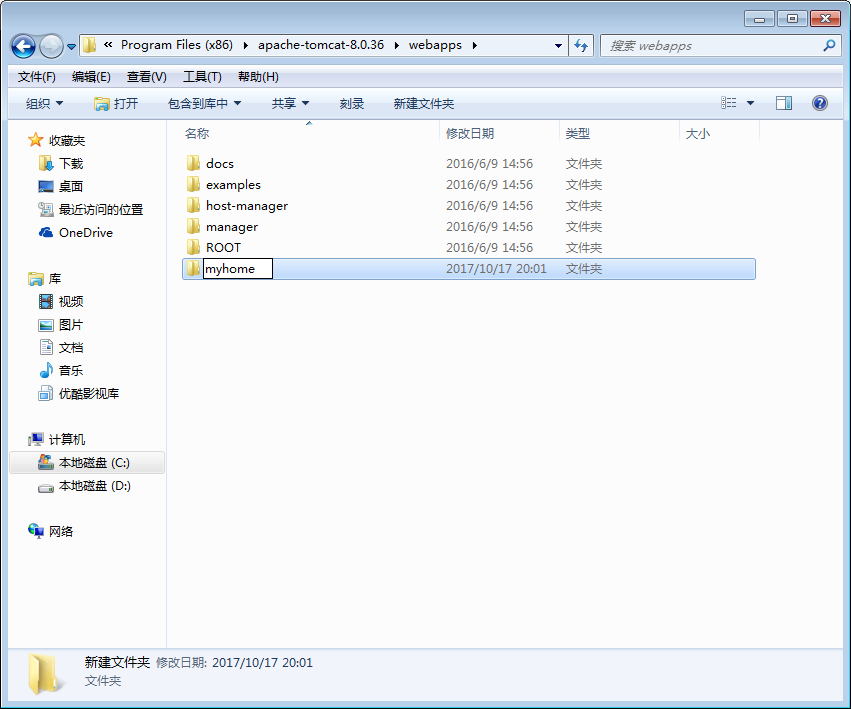This screenshot has height=709, width=851.
Task: Open 下载 in the sidebar
Action: [x=61, y=163]
